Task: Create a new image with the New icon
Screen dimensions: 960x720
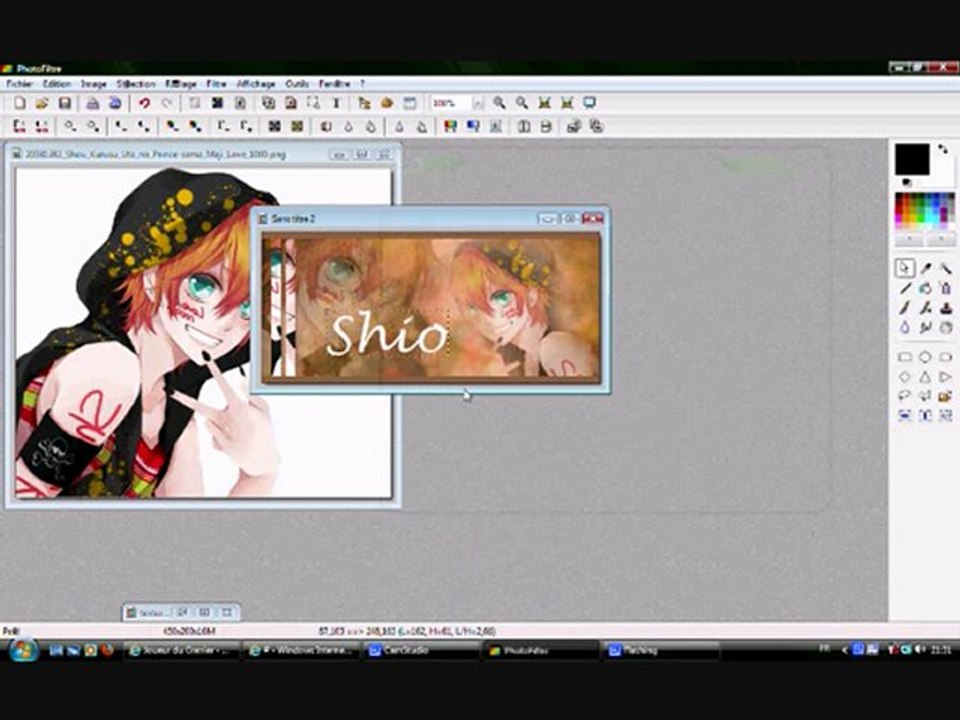Action: (x=20, y=103)
